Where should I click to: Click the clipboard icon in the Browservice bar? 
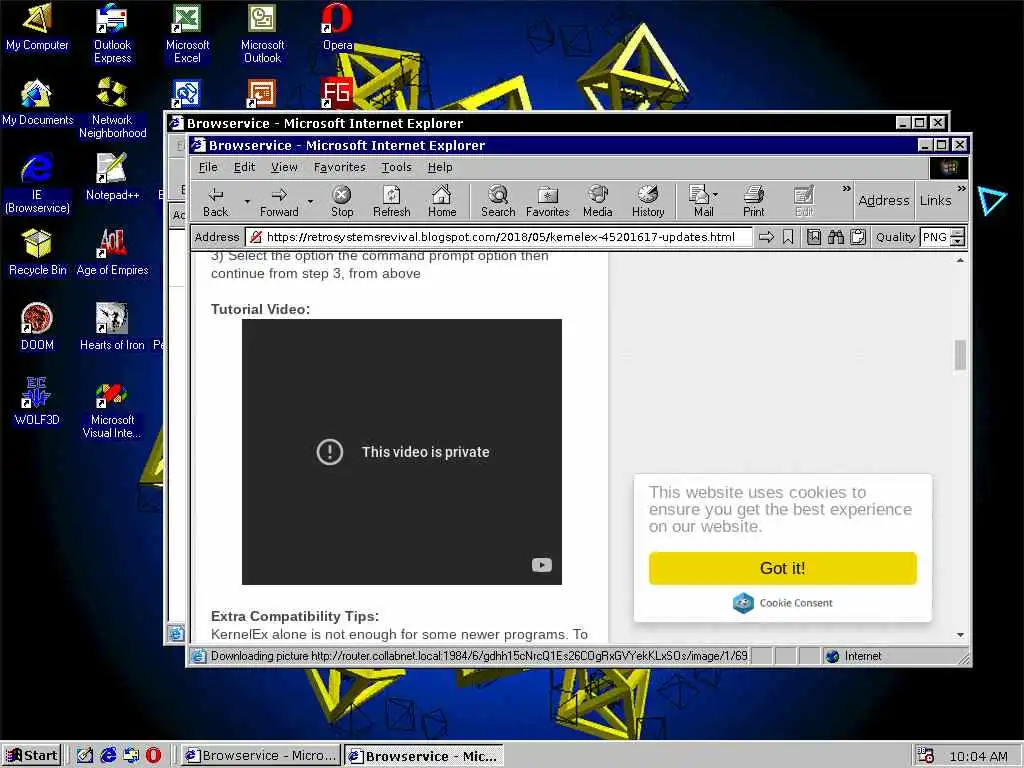(x=858, y=237)
